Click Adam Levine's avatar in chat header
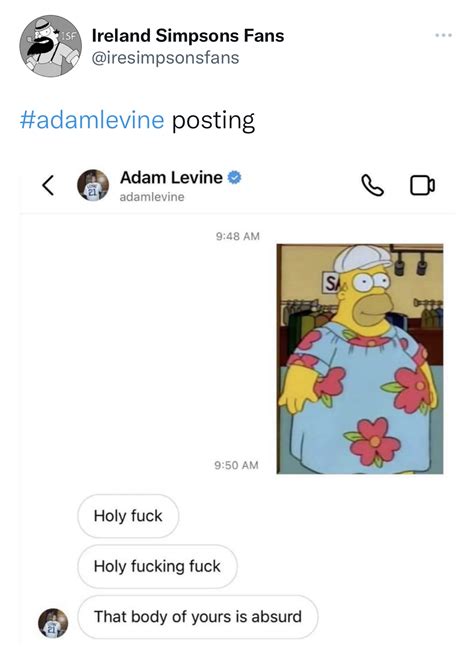Viewport: 474px width, 647px height. (x=93, y=185)
